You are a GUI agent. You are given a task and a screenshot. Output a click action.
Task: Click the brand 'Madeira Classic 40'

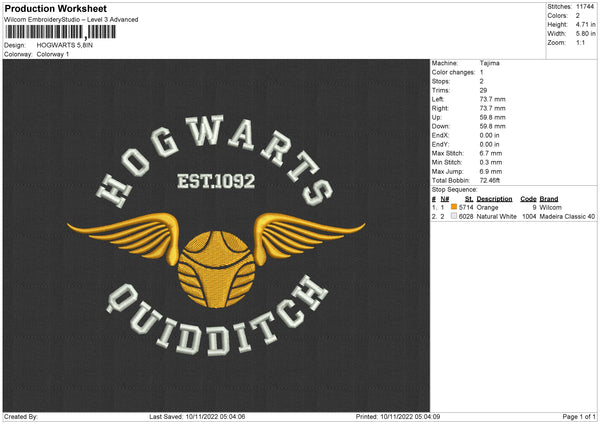pyautogui.click(x=567, y=217)
